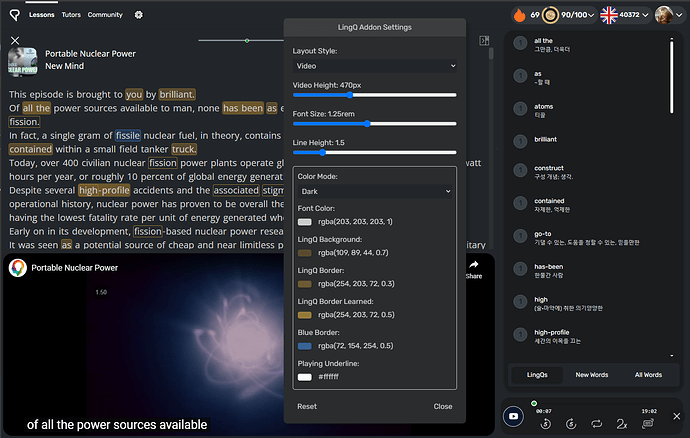
Task: Click the 'New Mind' course name
Action: pos(64,66)
